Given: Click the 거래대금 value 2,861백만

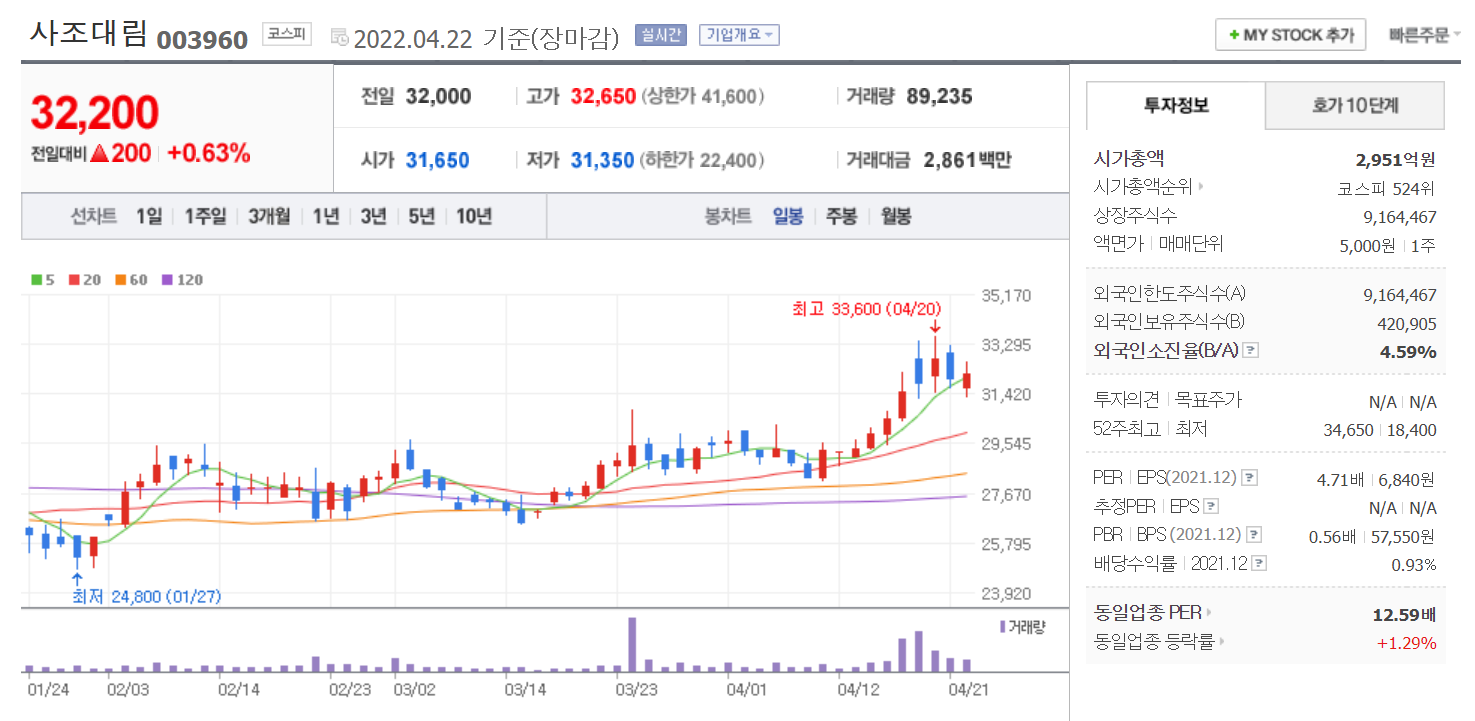Looking at the screenshot, I should coord(967,160).
